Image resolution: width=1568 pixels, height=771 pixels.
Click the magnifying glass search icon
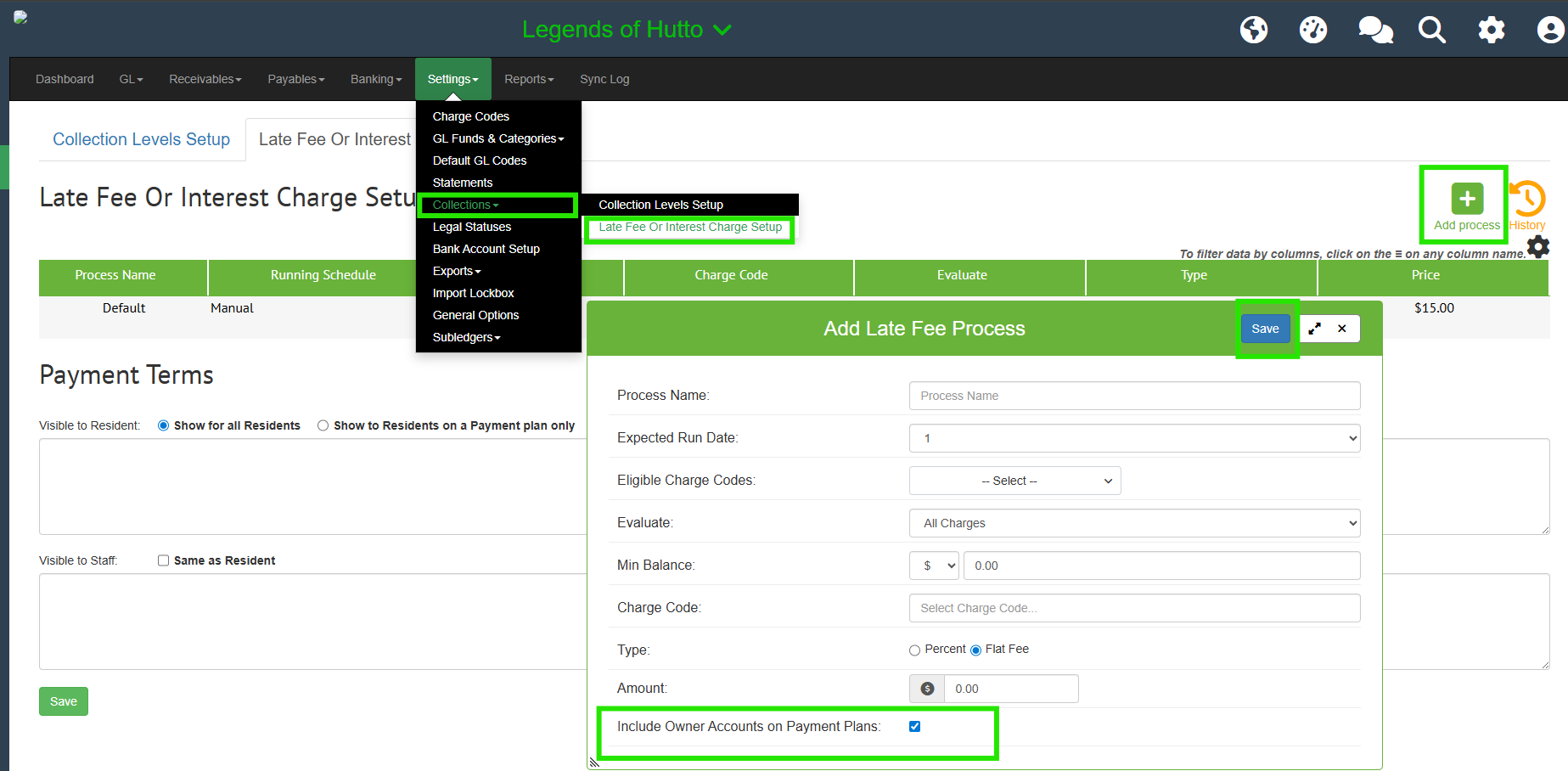(1431, 30)
